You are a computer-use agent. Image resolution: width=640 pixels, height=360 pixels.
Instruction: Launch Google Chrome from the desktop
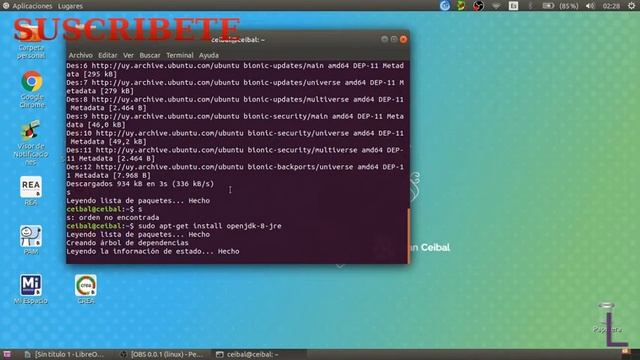(32, 89)
